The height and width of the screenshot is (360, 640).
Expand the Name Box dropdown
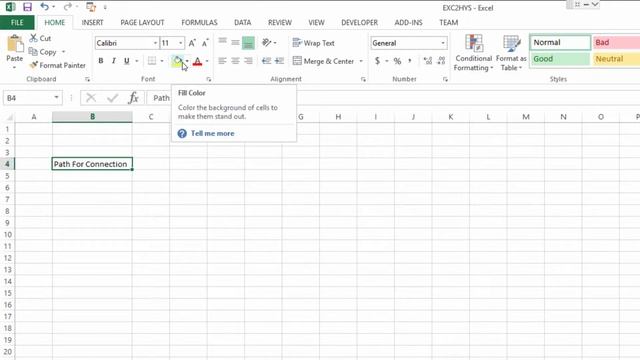coord(56,98)
